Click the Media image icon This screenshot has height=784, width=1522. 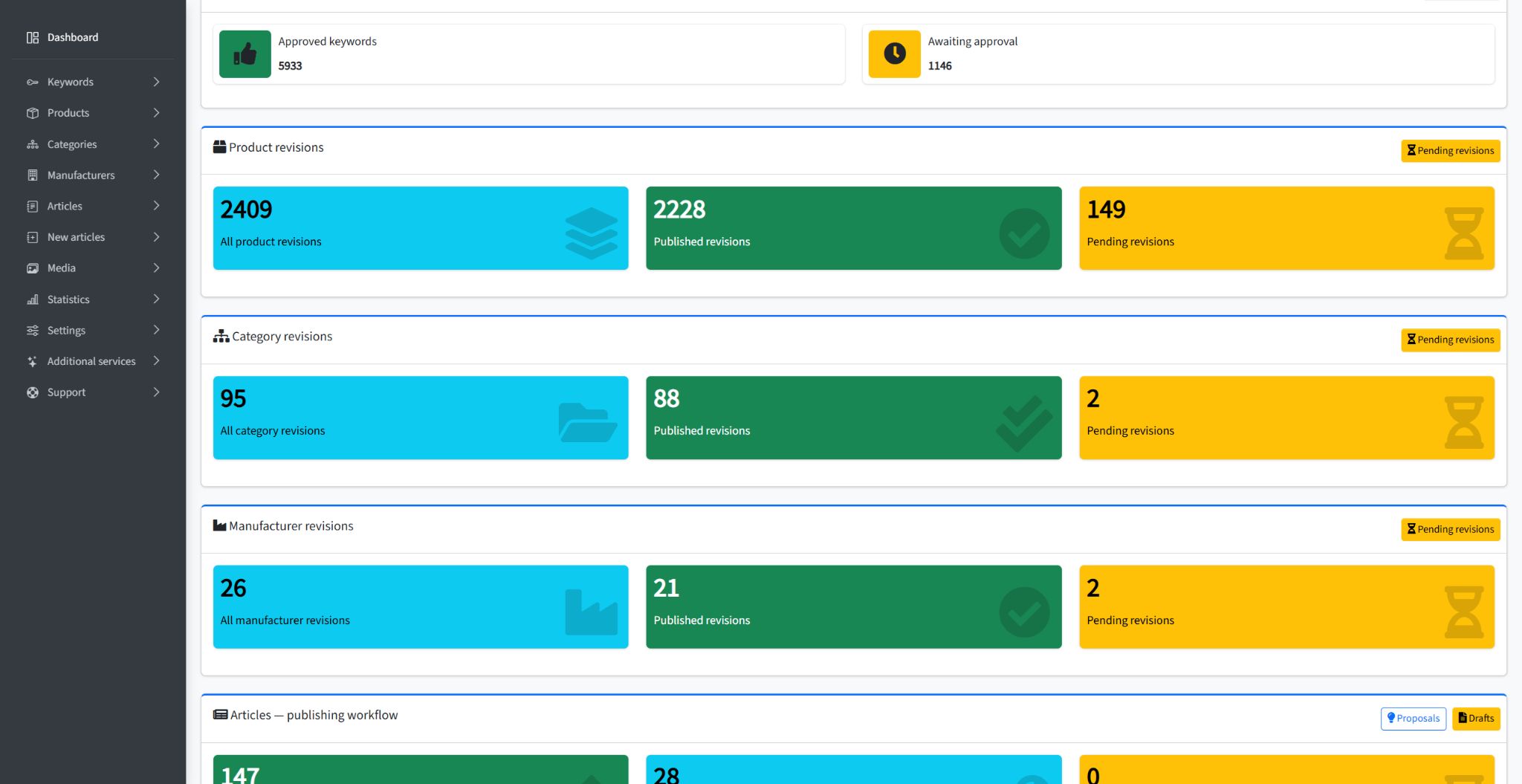click(x=33, y=268)
